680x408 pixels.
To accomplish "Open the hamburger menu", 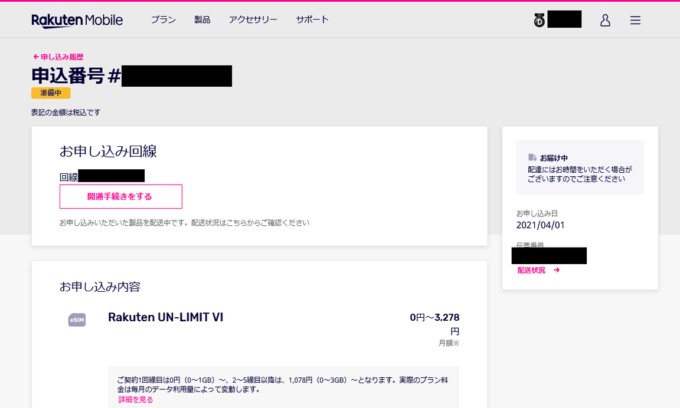I will pyautogui.click(x=635, y=20).
